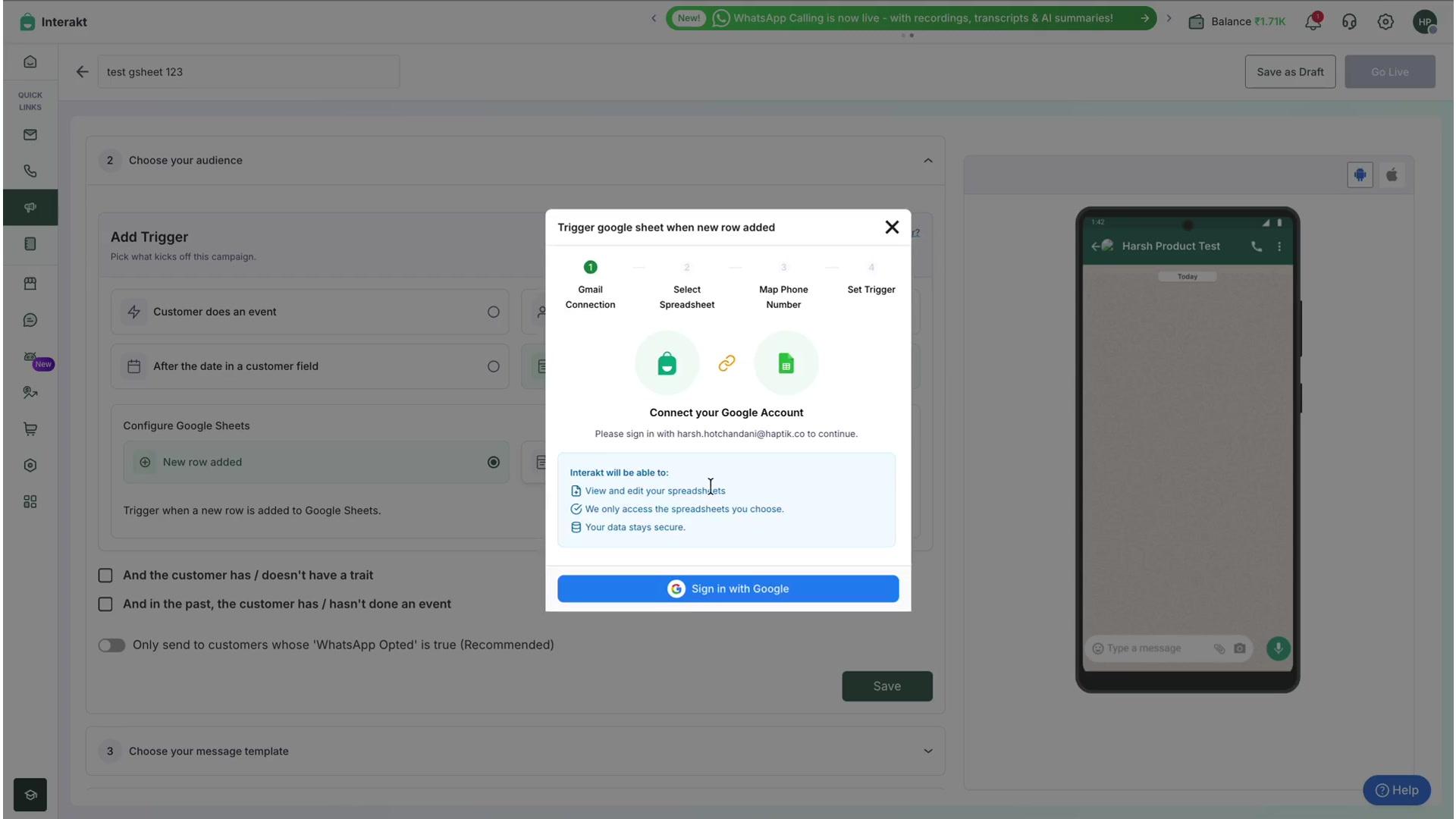The height and width of the screenshot is (819, 1456).
Task: Click 'Type a message' field in the phone preview
Action: (1168, 648)
